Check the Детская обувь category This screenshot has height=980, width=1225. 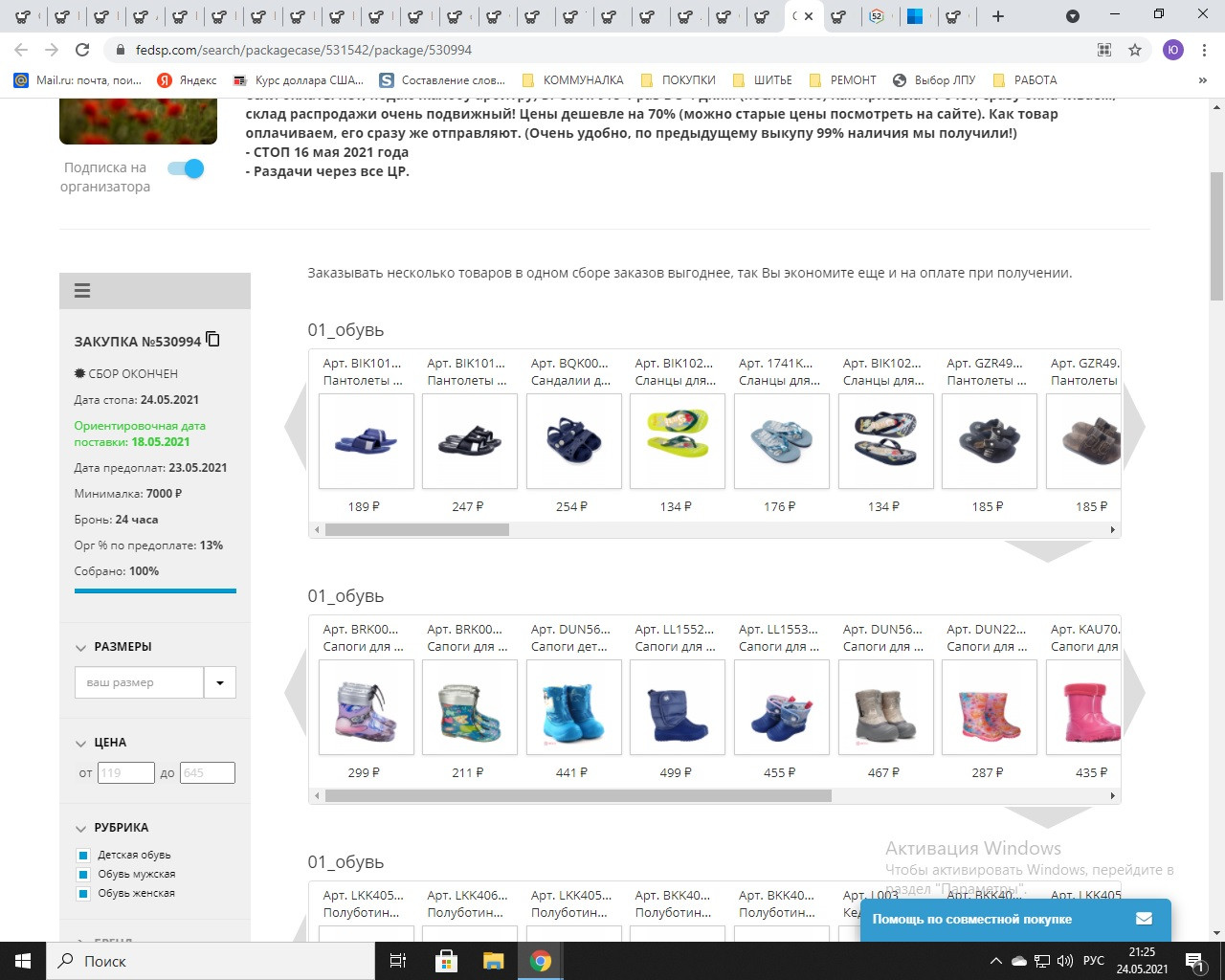(83, 856)
